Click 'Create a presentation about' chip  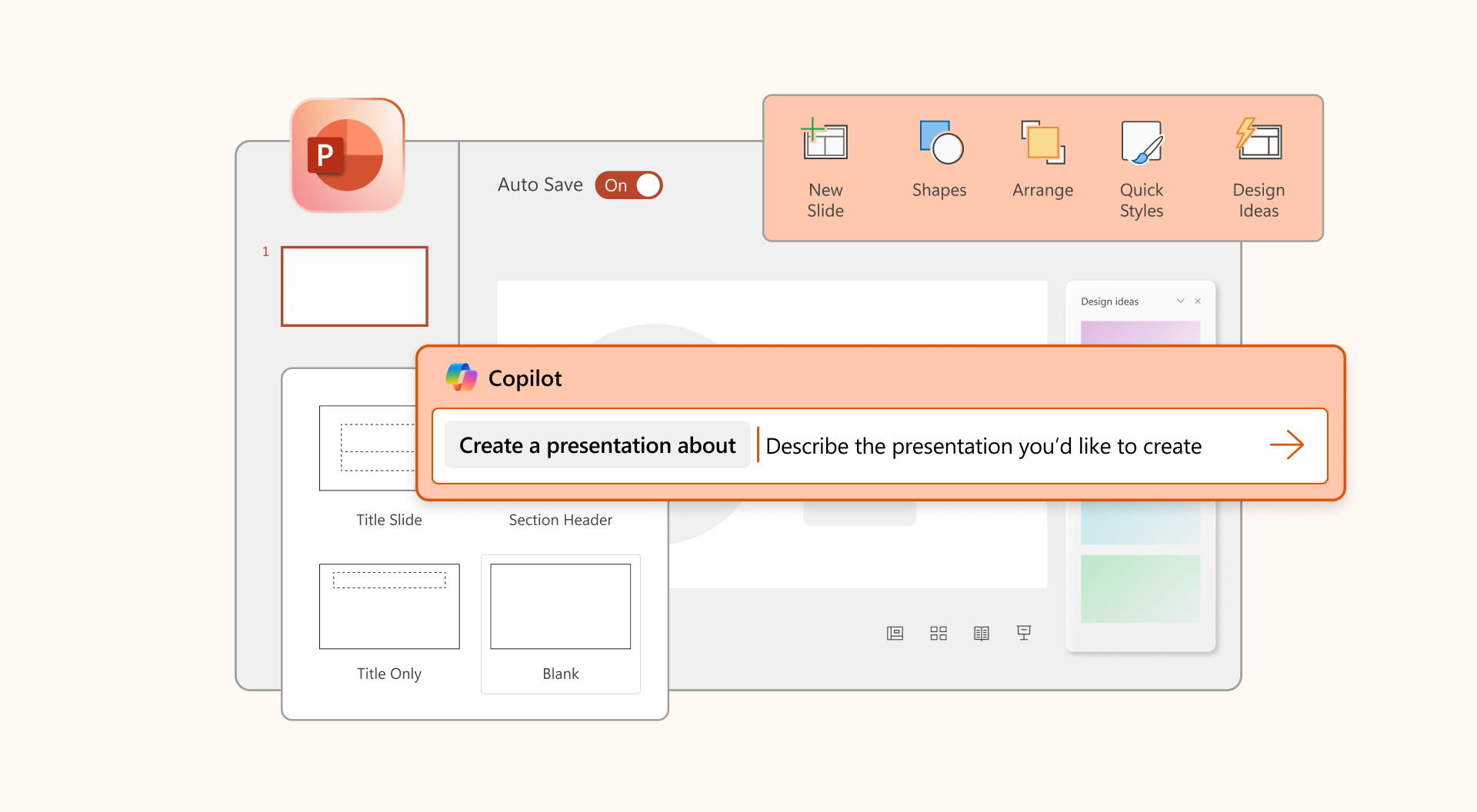click(x=597, y=445)
